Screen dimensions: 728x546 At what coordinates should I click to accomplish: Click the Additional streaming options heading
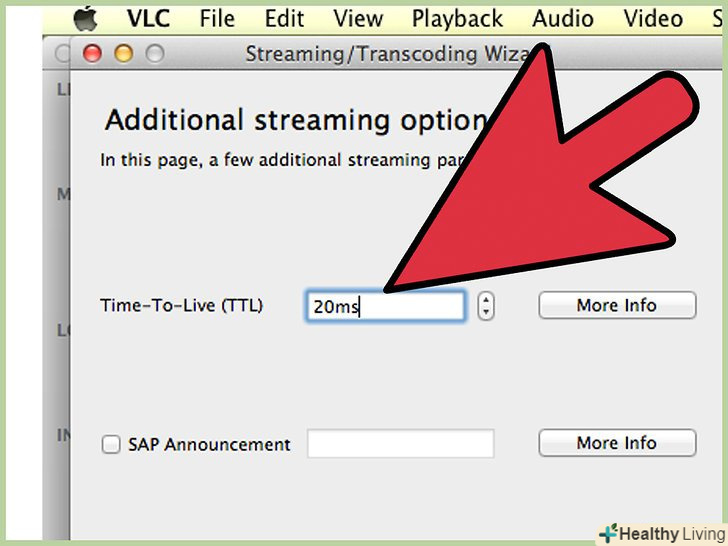click(x=295, y=120)
